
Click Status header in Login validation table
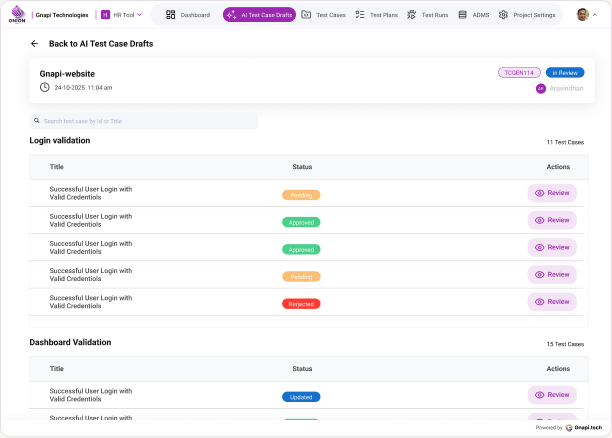pos(302,167)
